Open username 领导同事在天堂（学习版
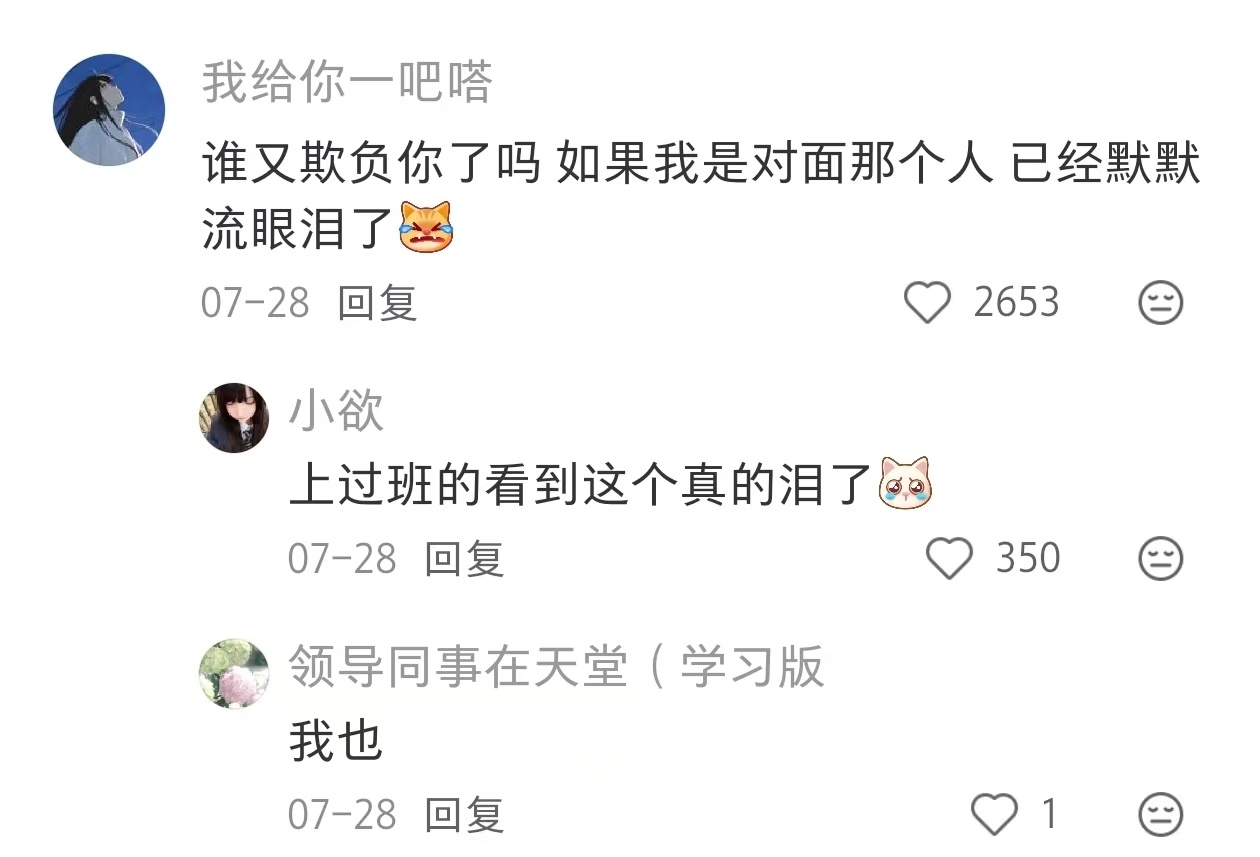Screen dimensions: 1260x857 [557, 666]
